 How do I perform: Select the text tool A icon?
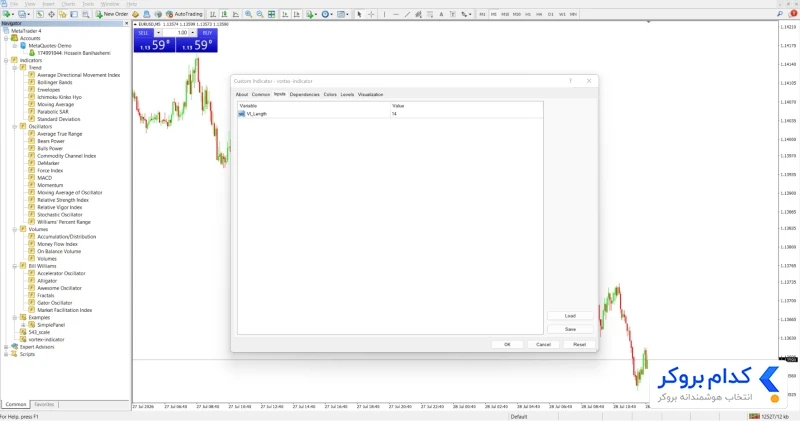441,14
